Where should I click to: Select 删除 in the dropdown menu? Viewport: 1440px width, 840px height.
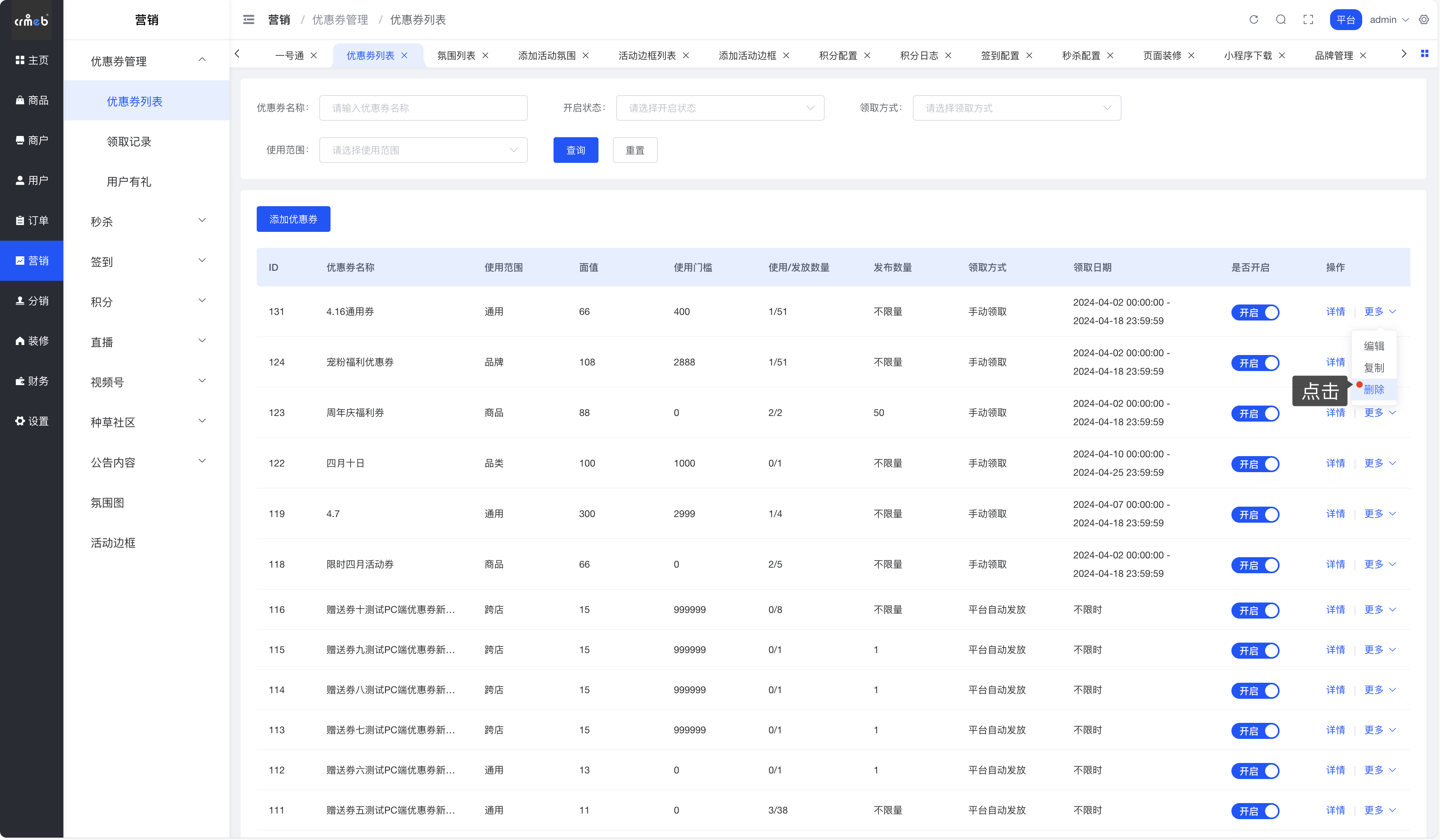[x=1374, y=390]
